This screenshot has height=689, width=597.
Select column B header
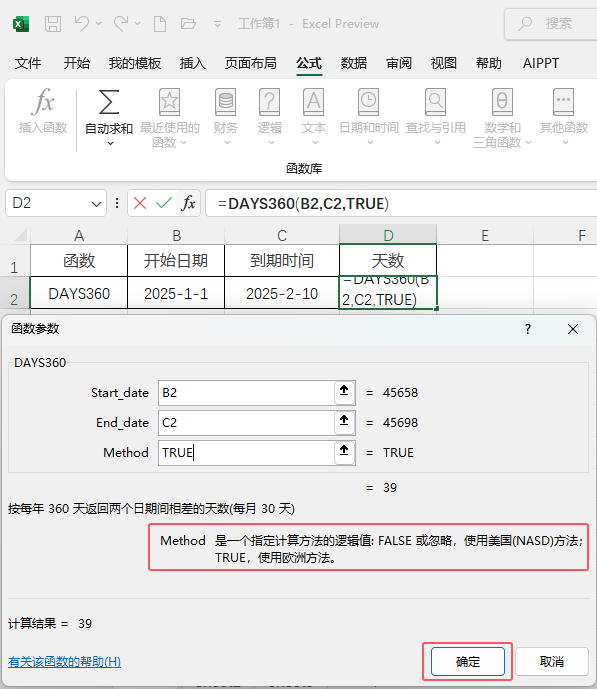coord(176,236)
